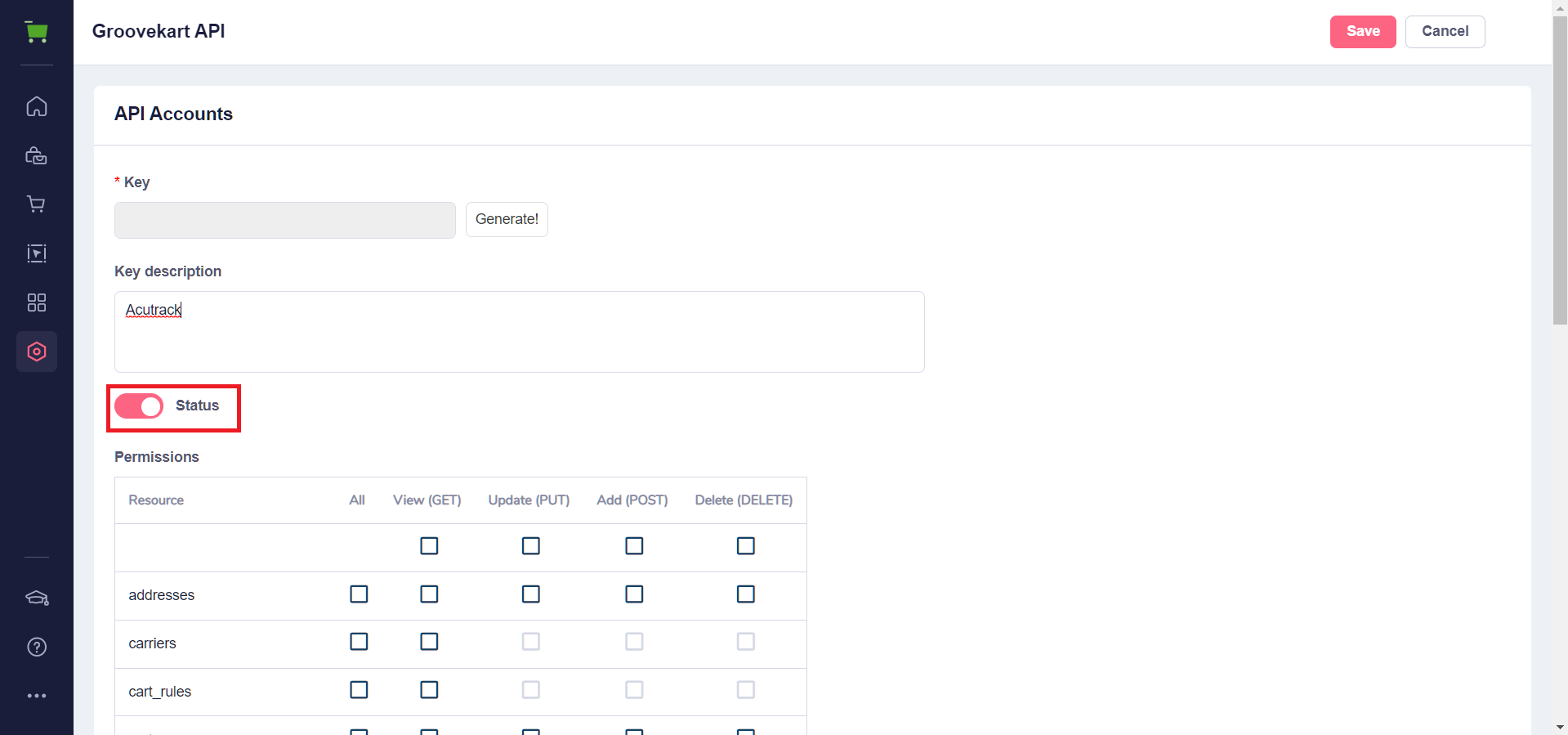Screen dimensions: 1568x735
Task: Click the Generate! key button
Action: point(507,219)
